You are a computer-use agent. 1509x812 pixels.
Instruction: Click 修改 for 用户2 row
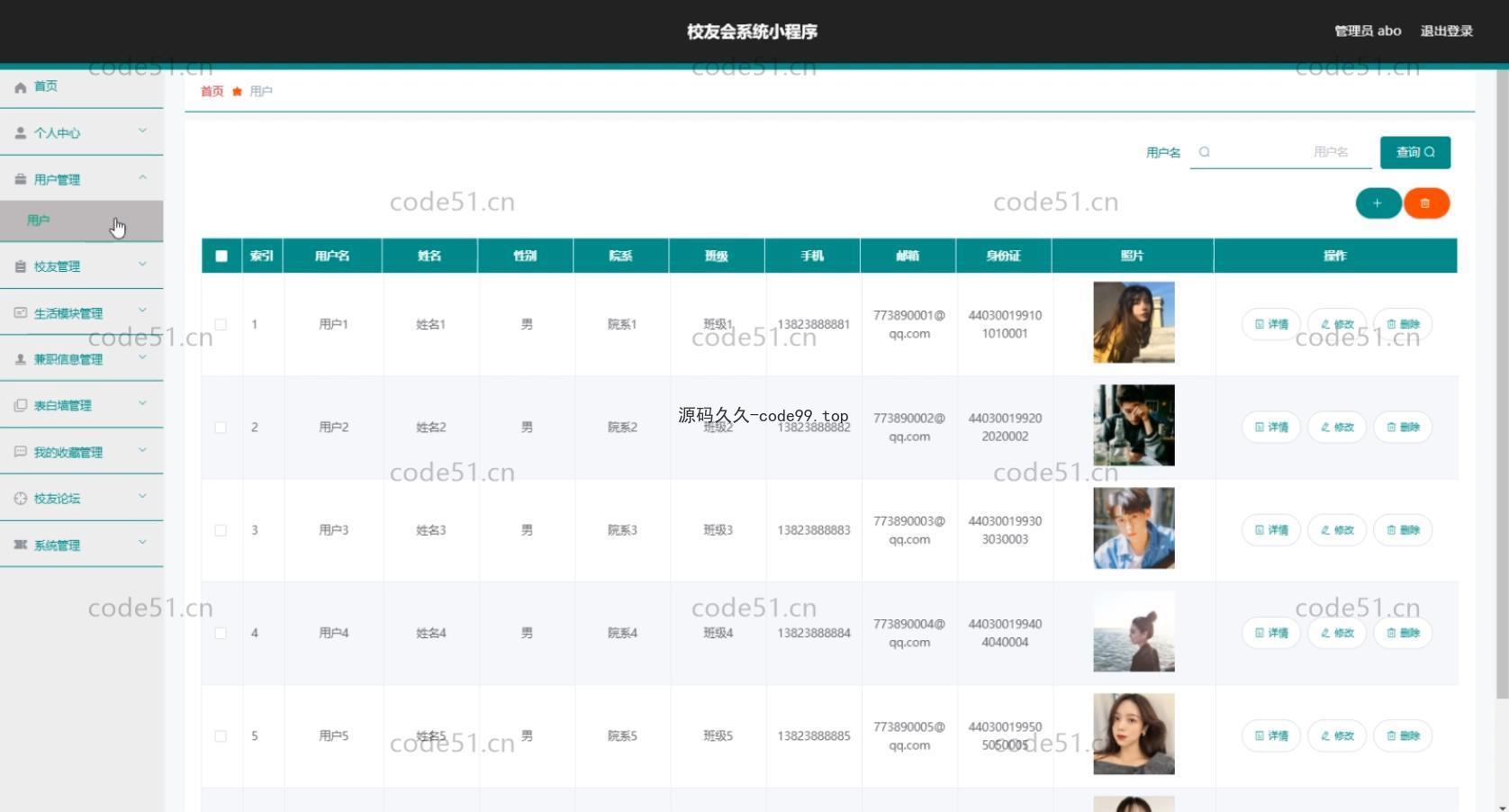pos(1337,427)
